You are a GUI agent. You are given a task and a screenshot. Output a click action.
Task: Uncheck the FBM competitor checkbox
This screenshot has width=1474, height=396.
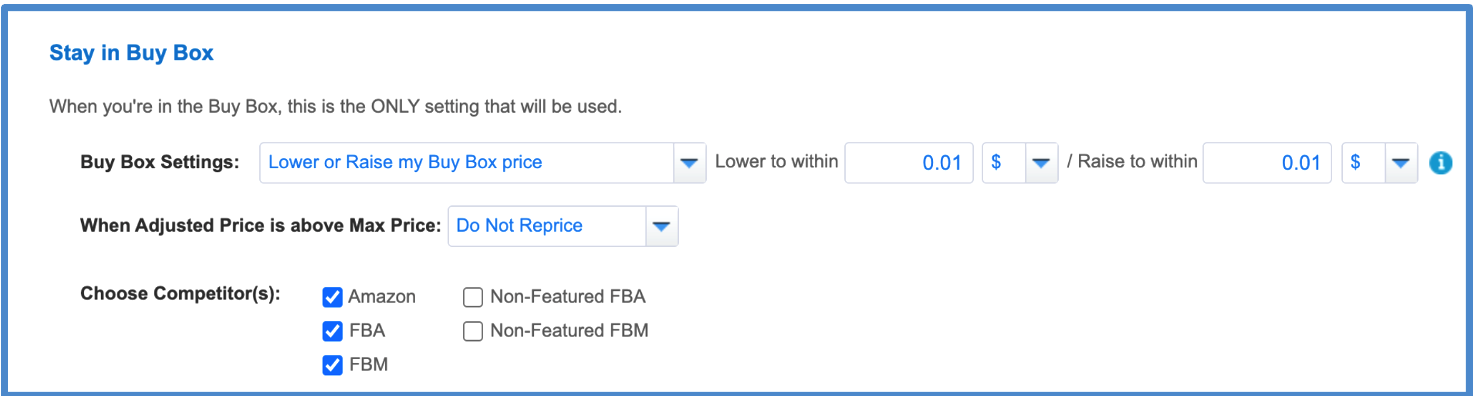[333, 365]
